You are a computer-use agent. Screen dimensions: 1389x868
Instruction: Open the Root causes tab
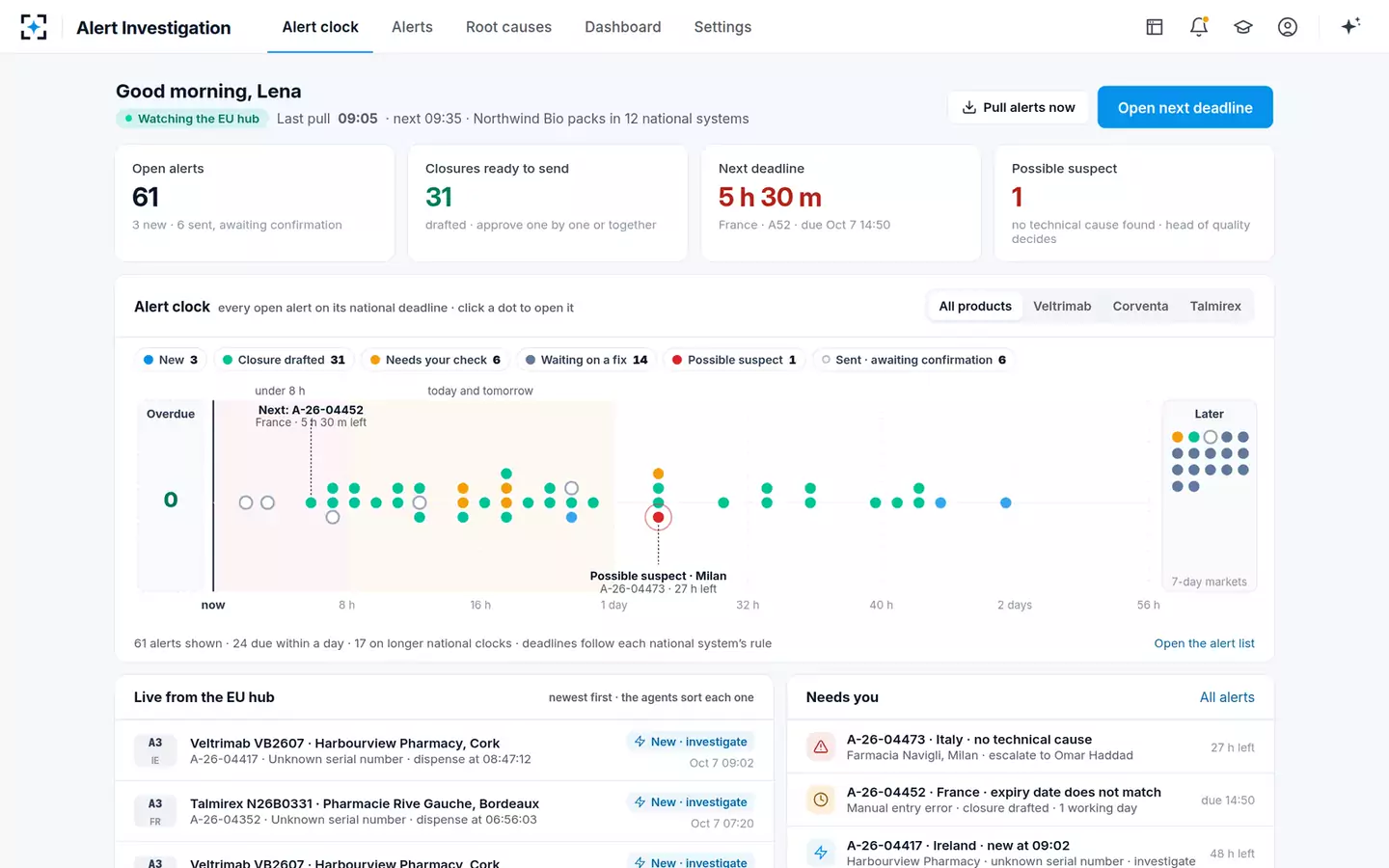(x=508, y=27)
